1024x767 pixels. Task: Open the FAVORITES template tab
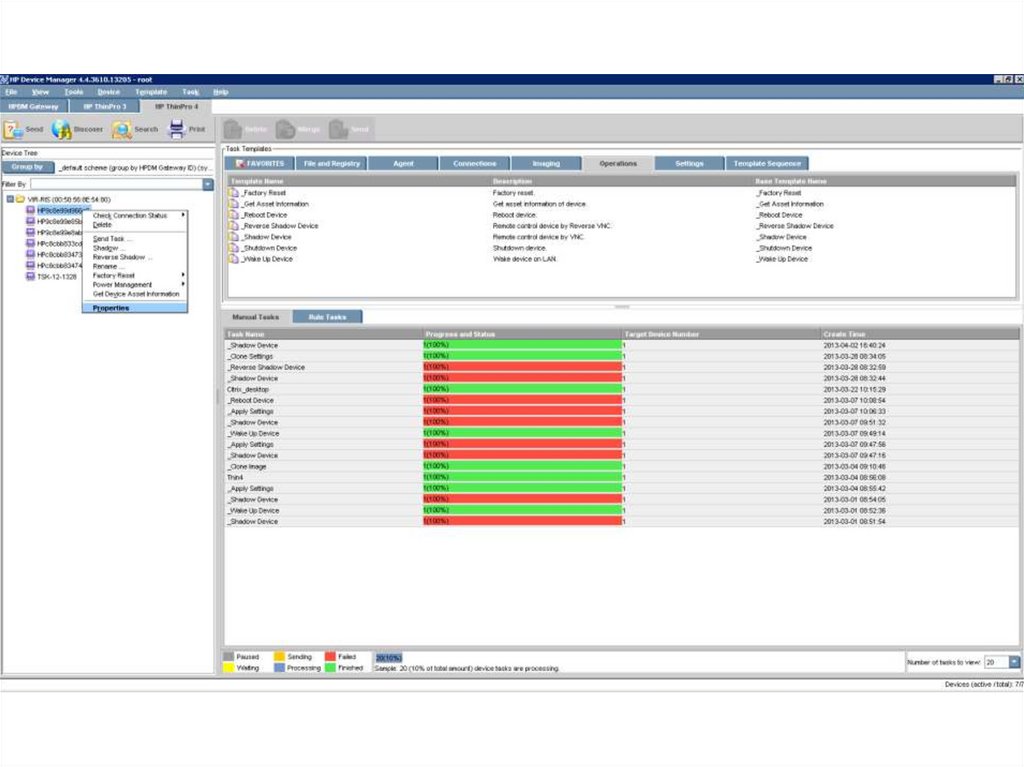coord(260,163)
